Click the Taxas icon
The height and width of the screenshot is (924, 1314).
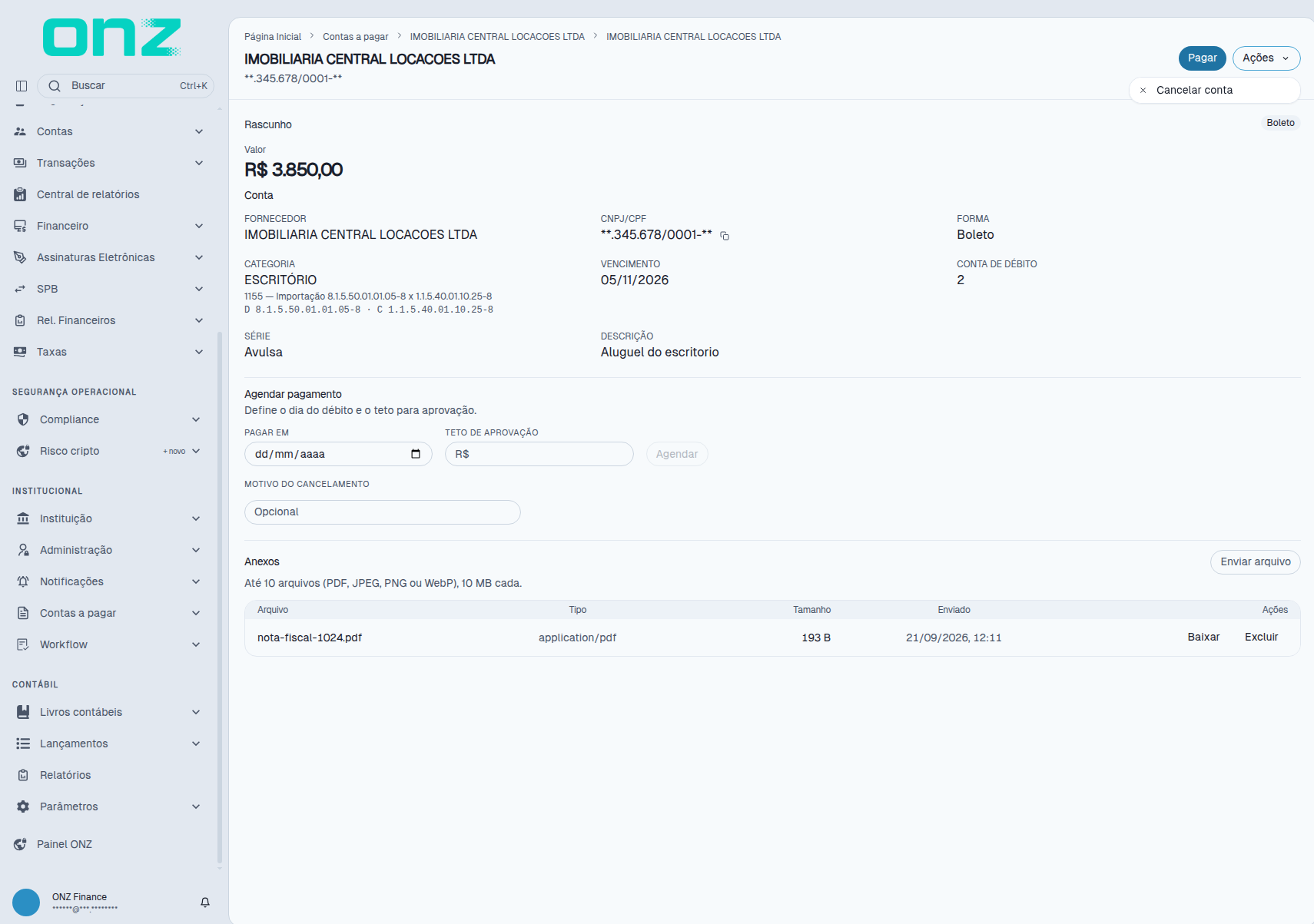point(20,352)
